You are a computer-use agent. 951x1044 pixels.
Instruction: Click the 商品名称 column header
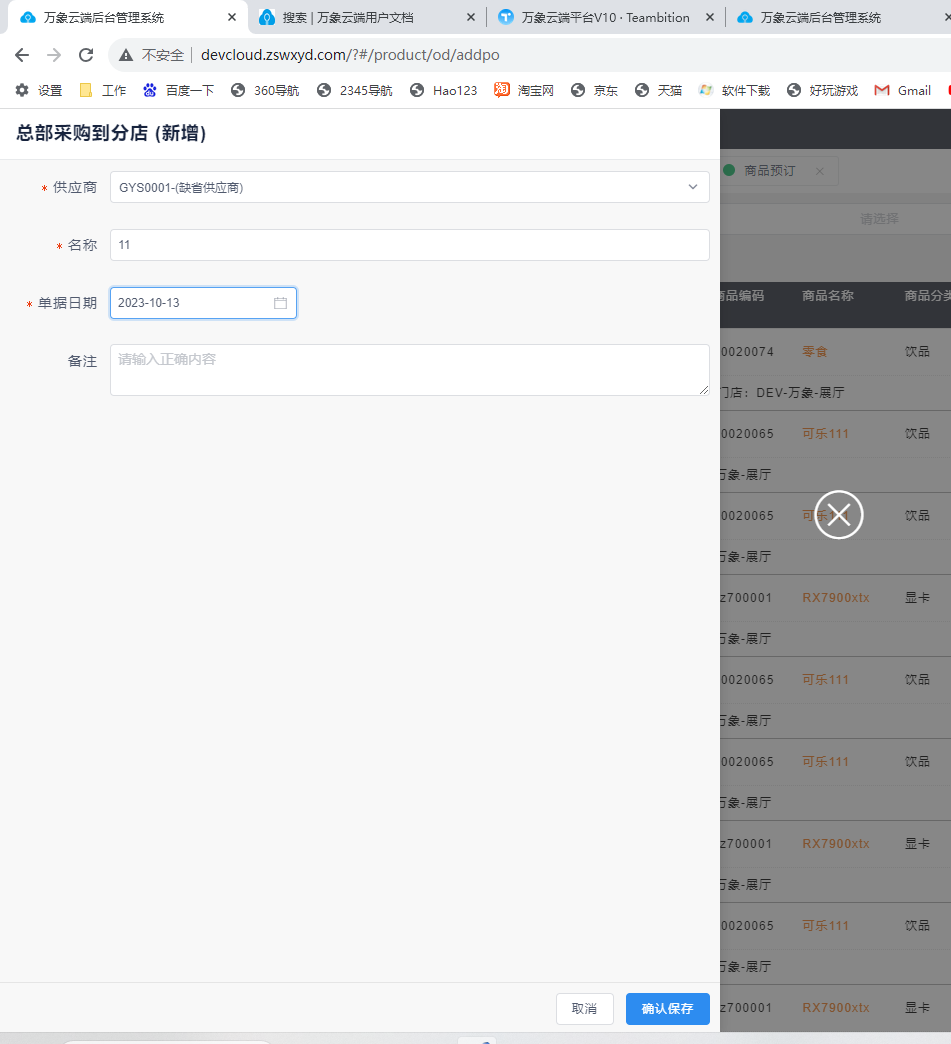point(828,296)
